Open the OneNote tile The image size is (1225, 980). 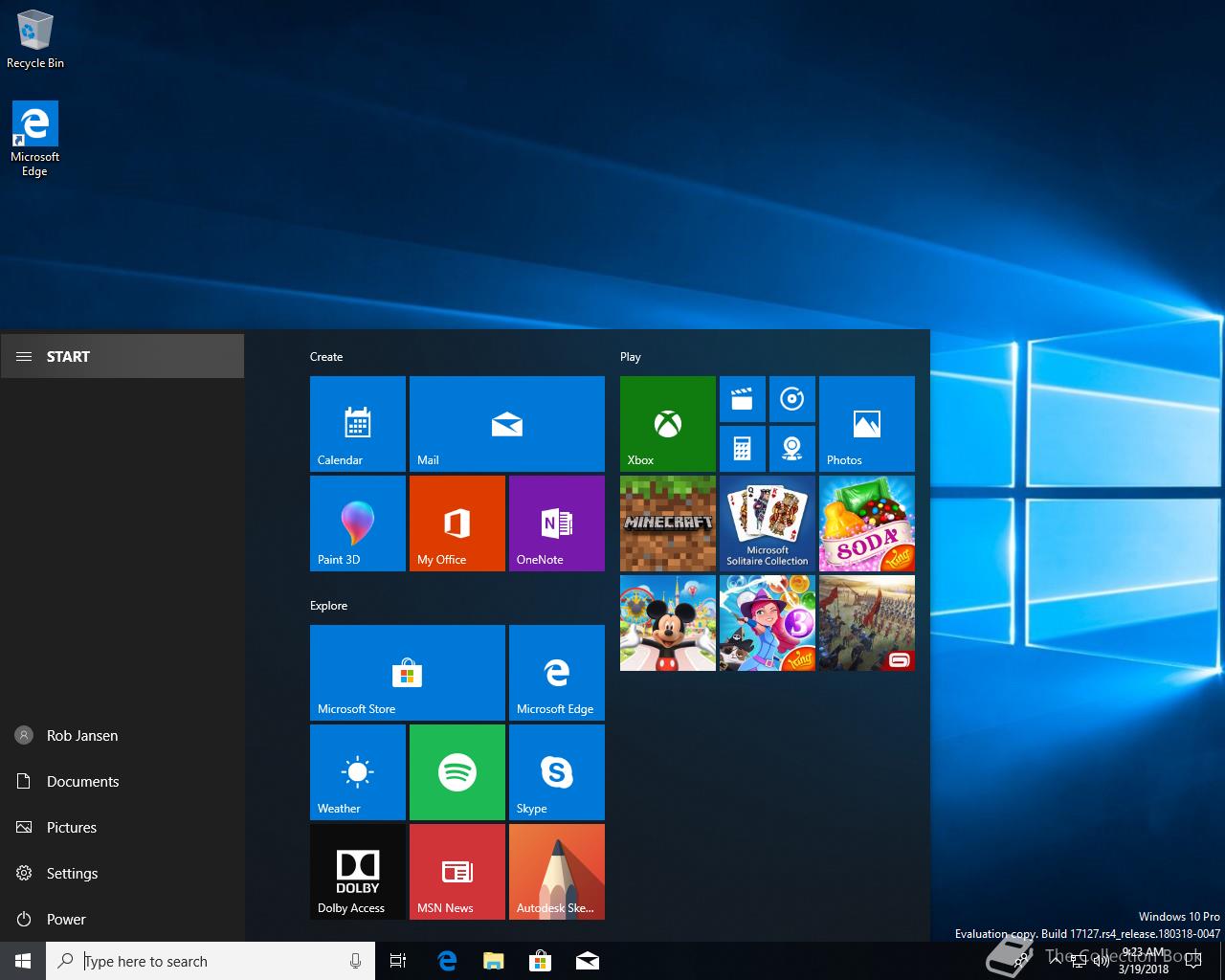(x=557, y=523)
